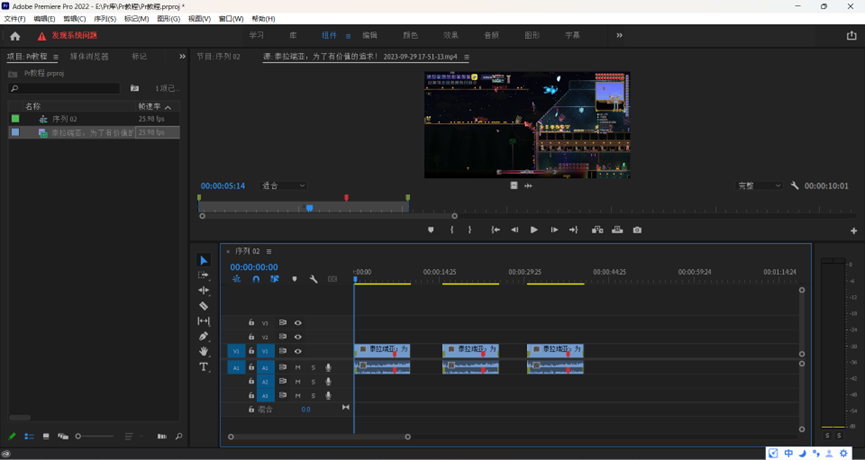
Task: Open the 序列(S) menu
Action: coord(104,19)
